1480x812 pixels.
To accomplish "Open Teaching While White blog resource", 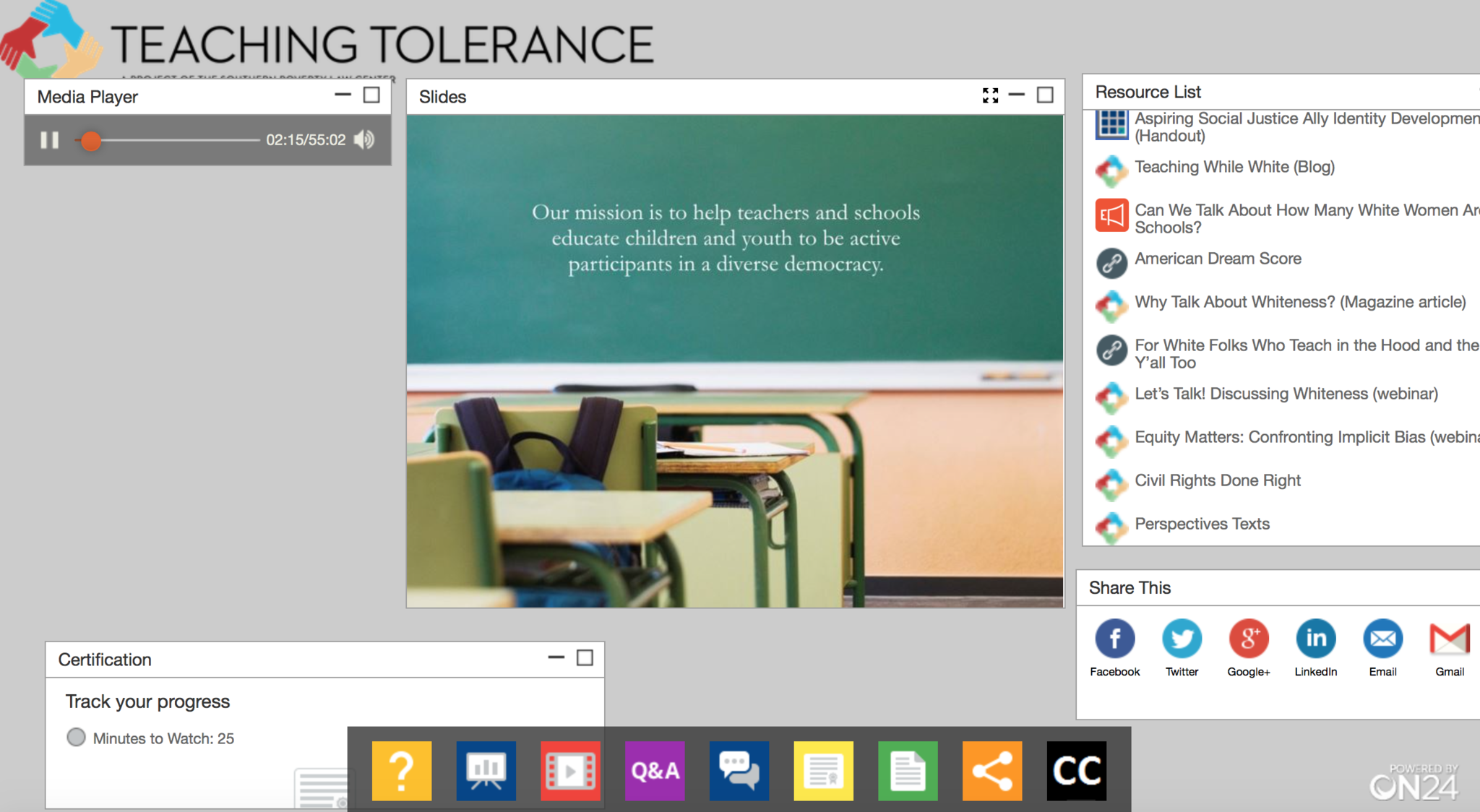I will coord(1234,167).
